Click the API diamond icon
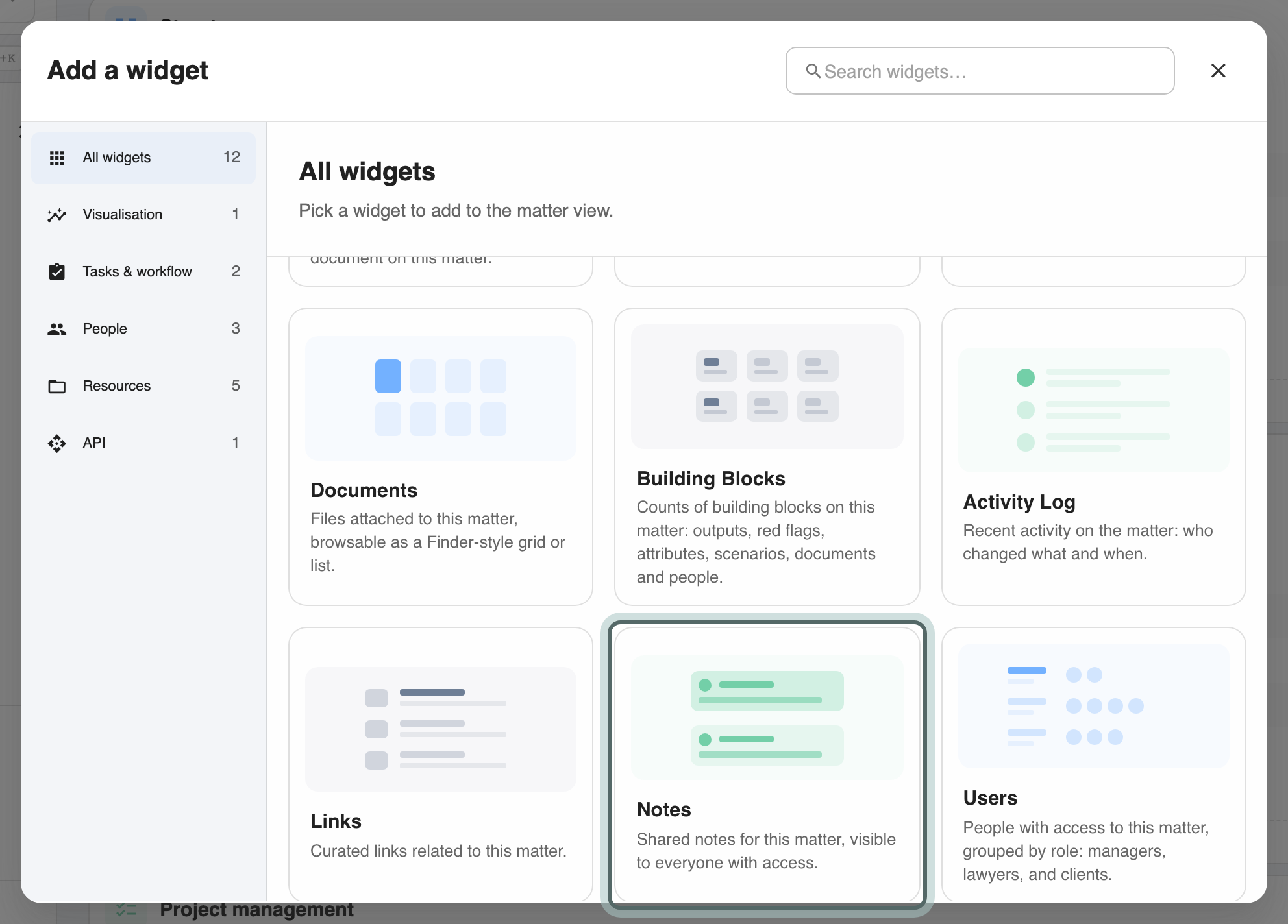 tap(57, 443)
